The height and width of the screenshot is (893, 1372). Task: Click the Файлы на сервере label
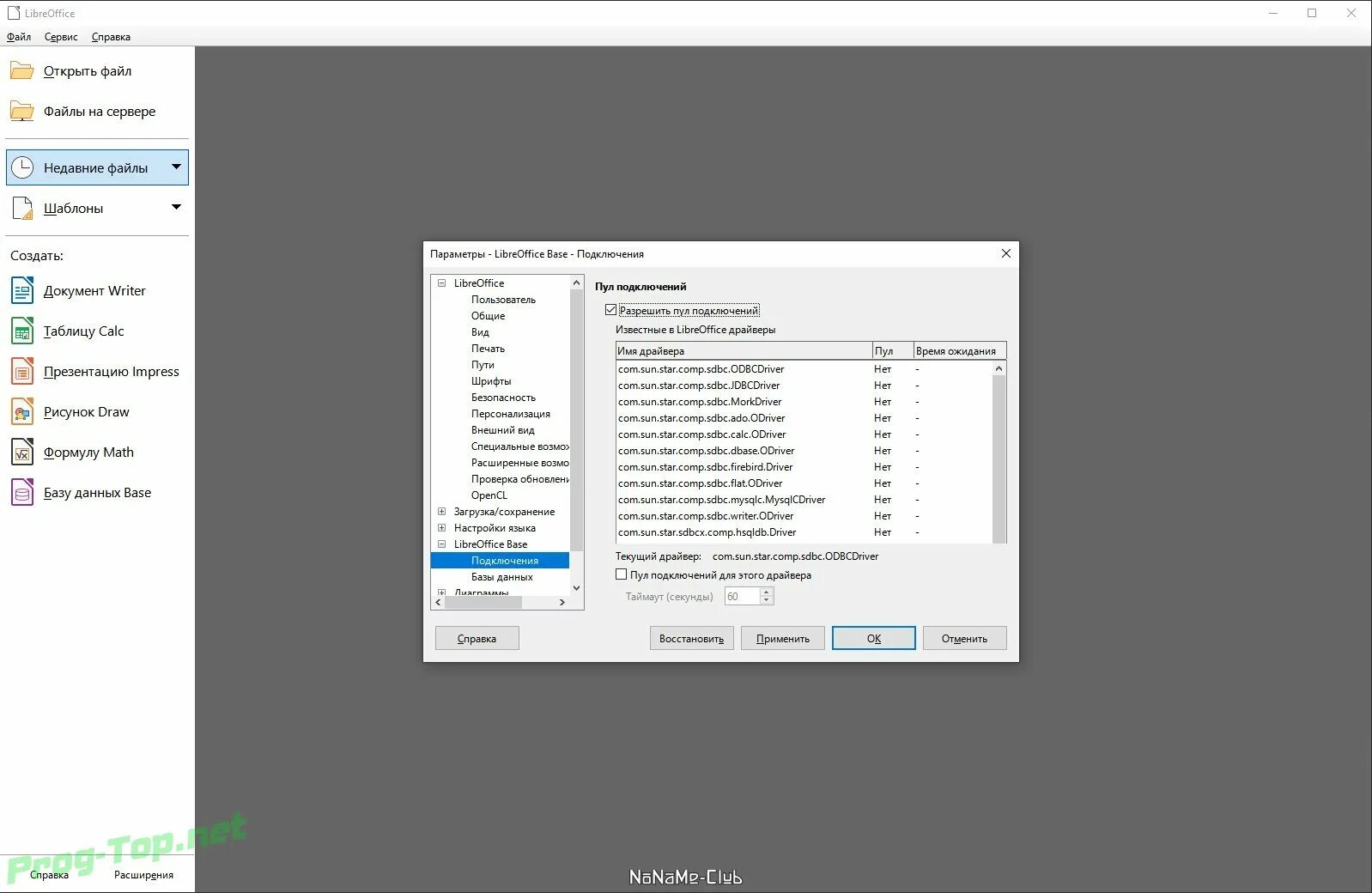(100, 112)
